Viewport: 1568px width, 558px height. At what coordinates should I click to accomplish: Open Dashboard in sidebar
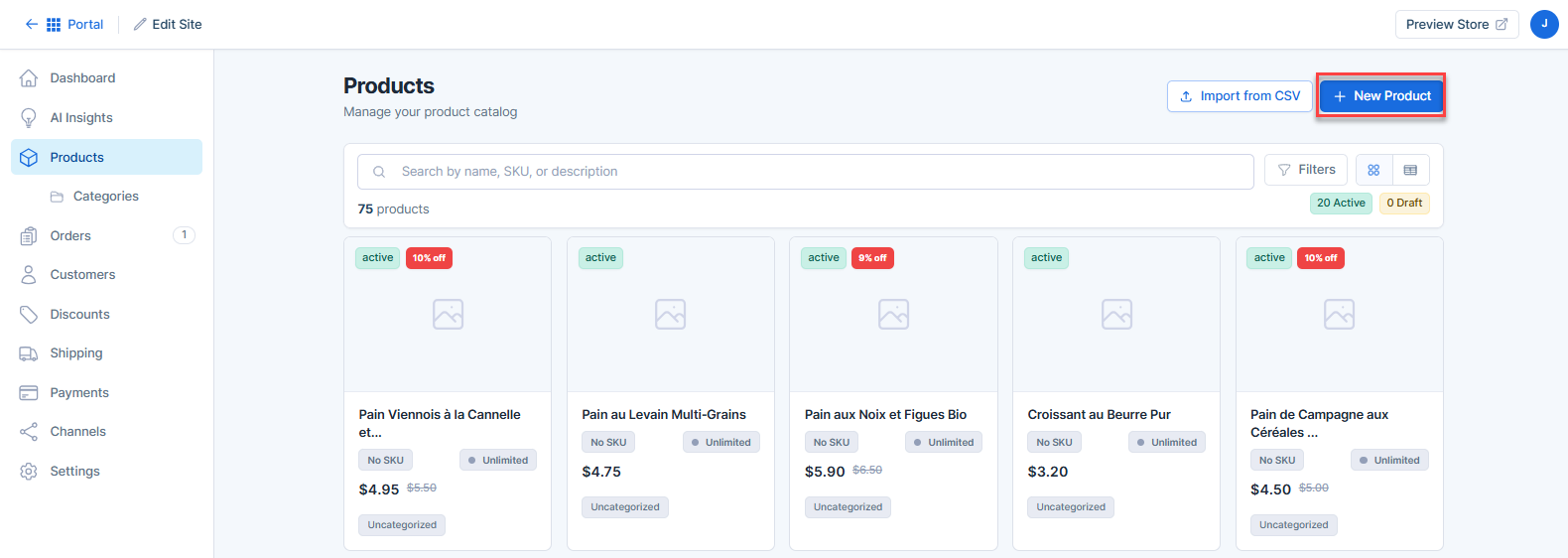coord(106,78)
